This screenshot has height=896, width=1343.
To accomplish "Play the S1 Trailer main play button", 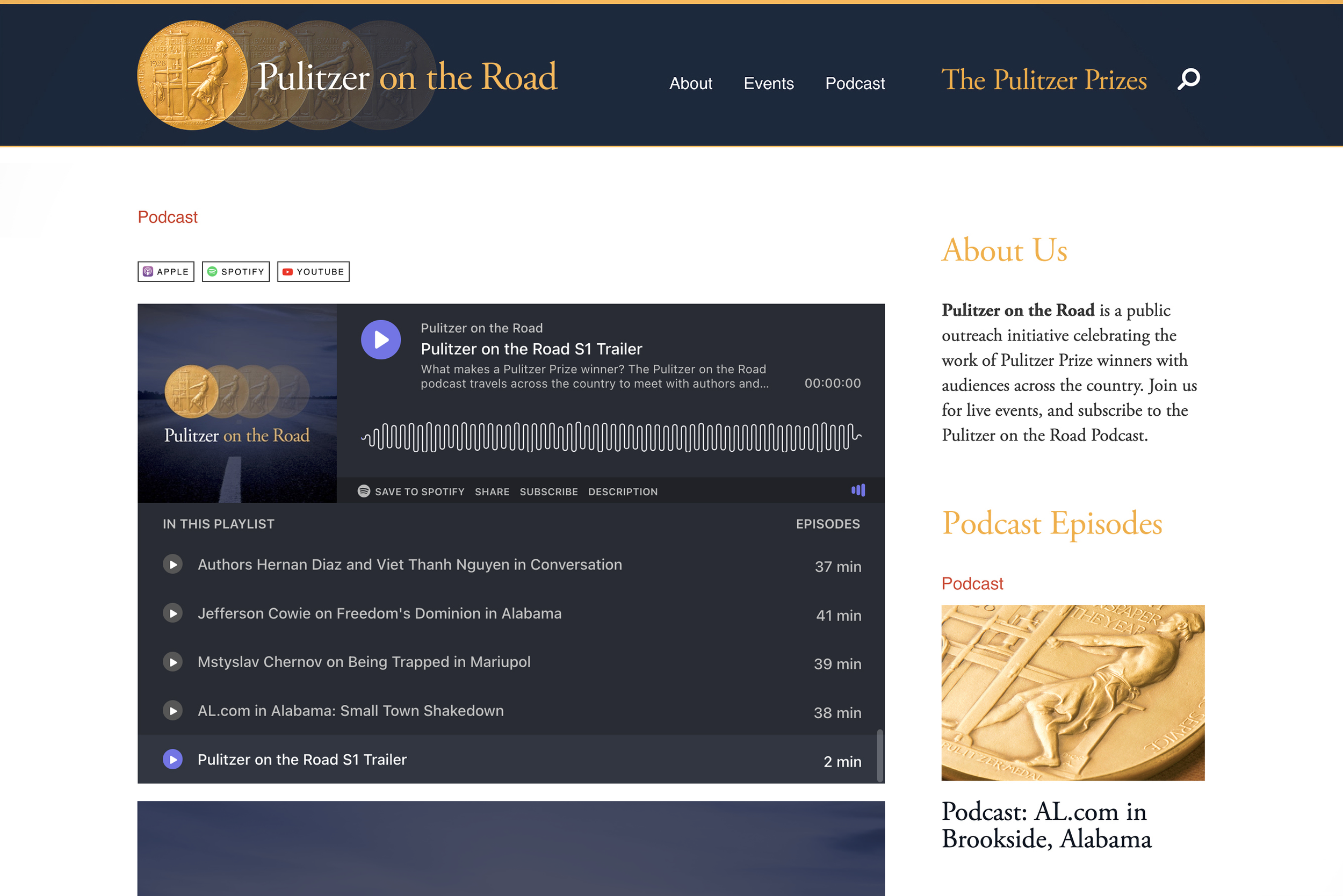I will point(381,339).
